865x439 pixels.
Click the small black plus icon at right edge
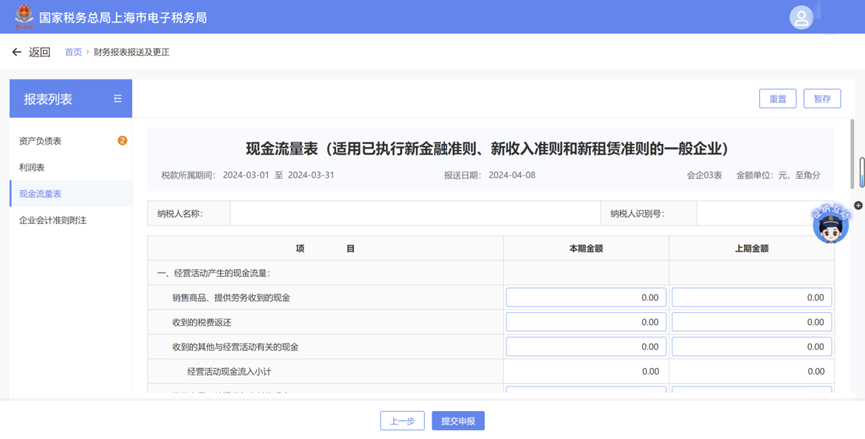(x=858, y=205)
